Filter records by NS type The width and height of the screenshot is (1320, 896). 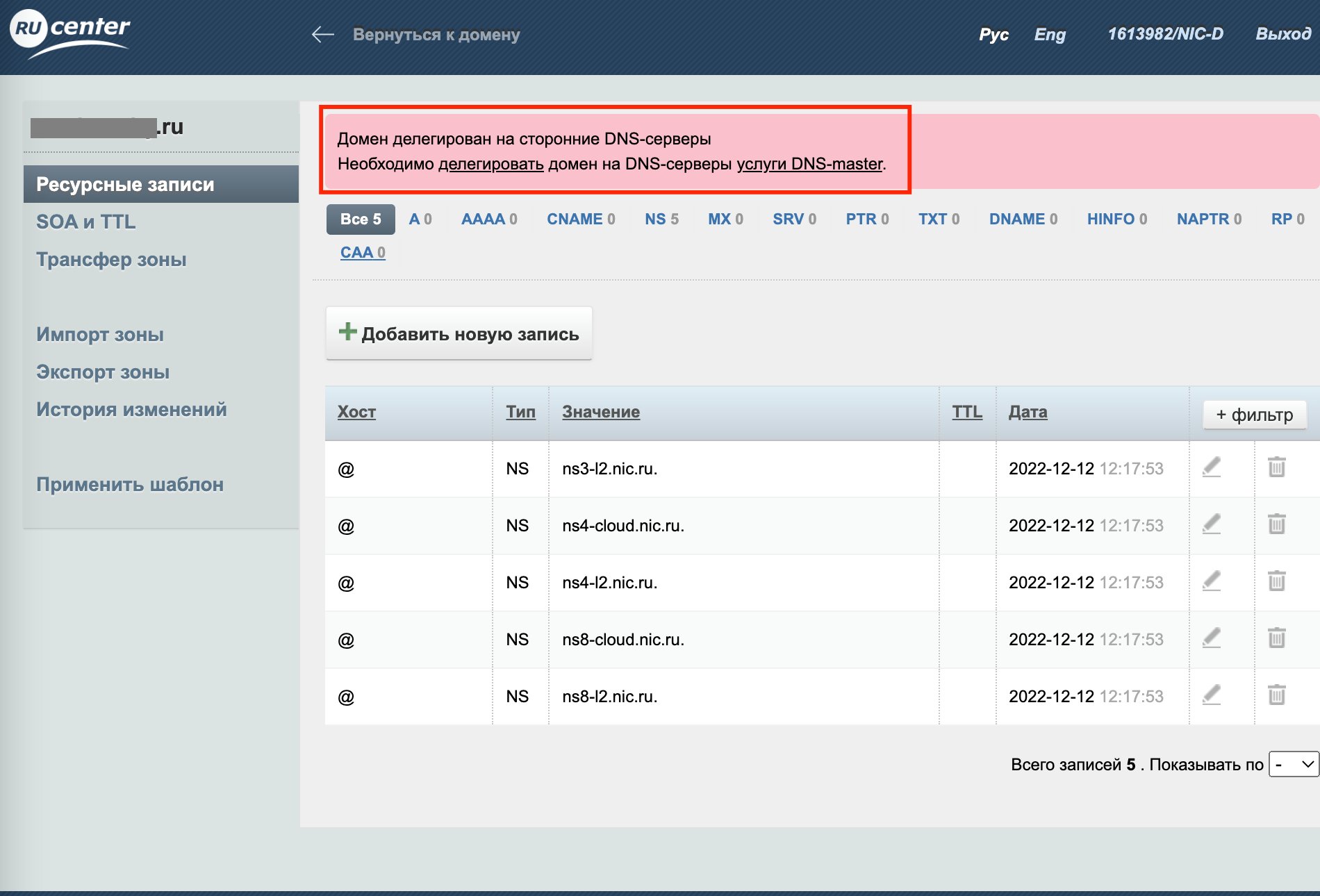[661, 219]
